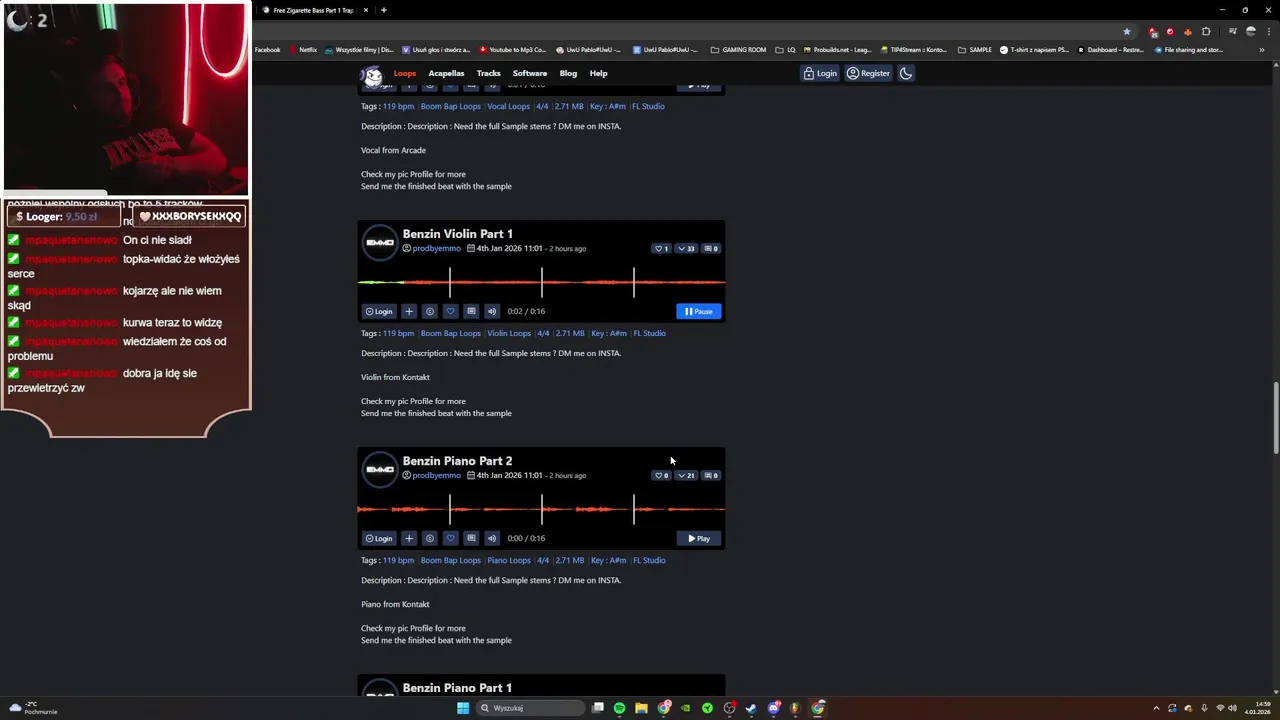Click the Violin Loops tag
This screenshot has height=720, width=1280.
(509, 333)
